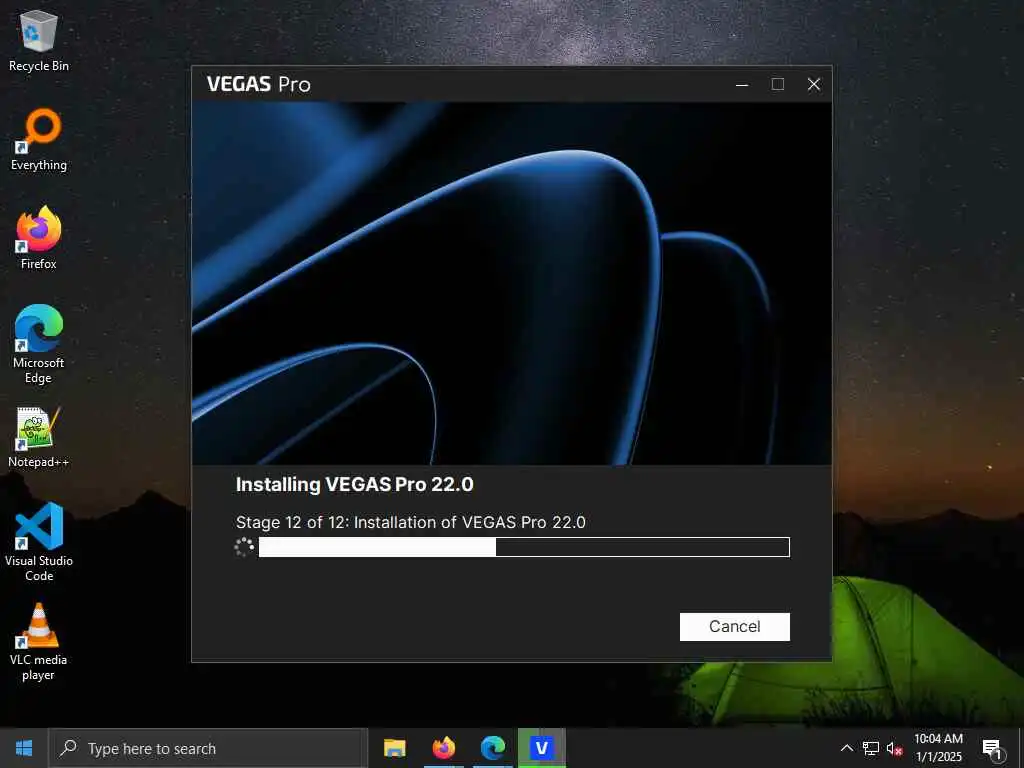
Task: Open File Explorer from the taskbar
Action: coord(394,748)
